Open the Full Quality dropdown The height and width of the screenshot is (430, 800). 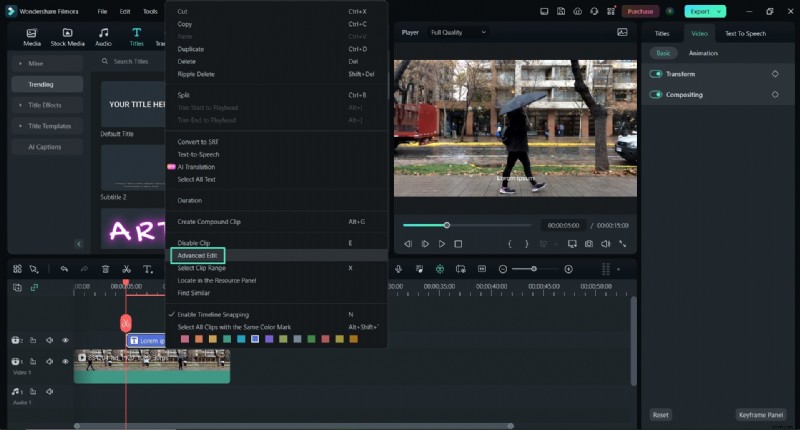click(458, 32)
